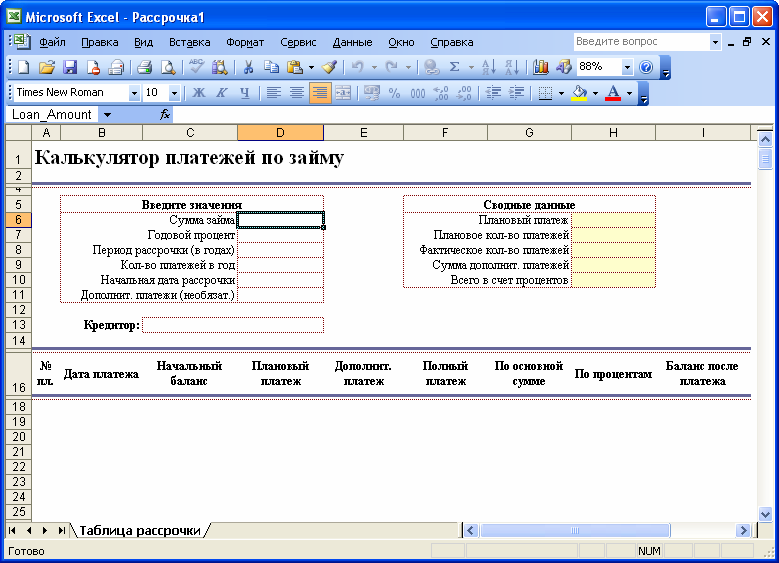Expand the help question box dropdown
Screen dimensions: 779x563
coord(715,42)
